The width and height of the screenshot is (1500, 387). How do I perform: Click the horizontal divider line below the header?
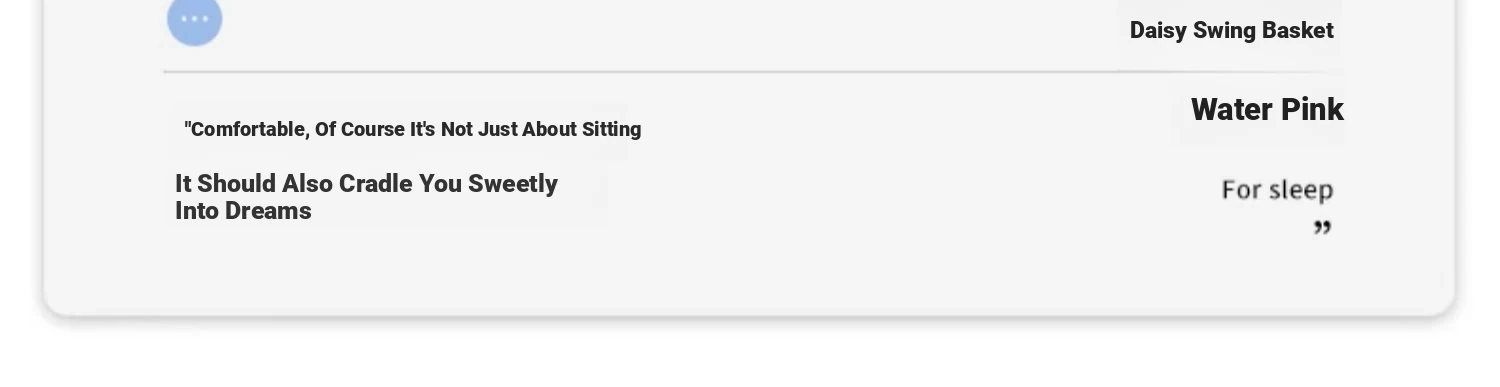tap(752, 72)
